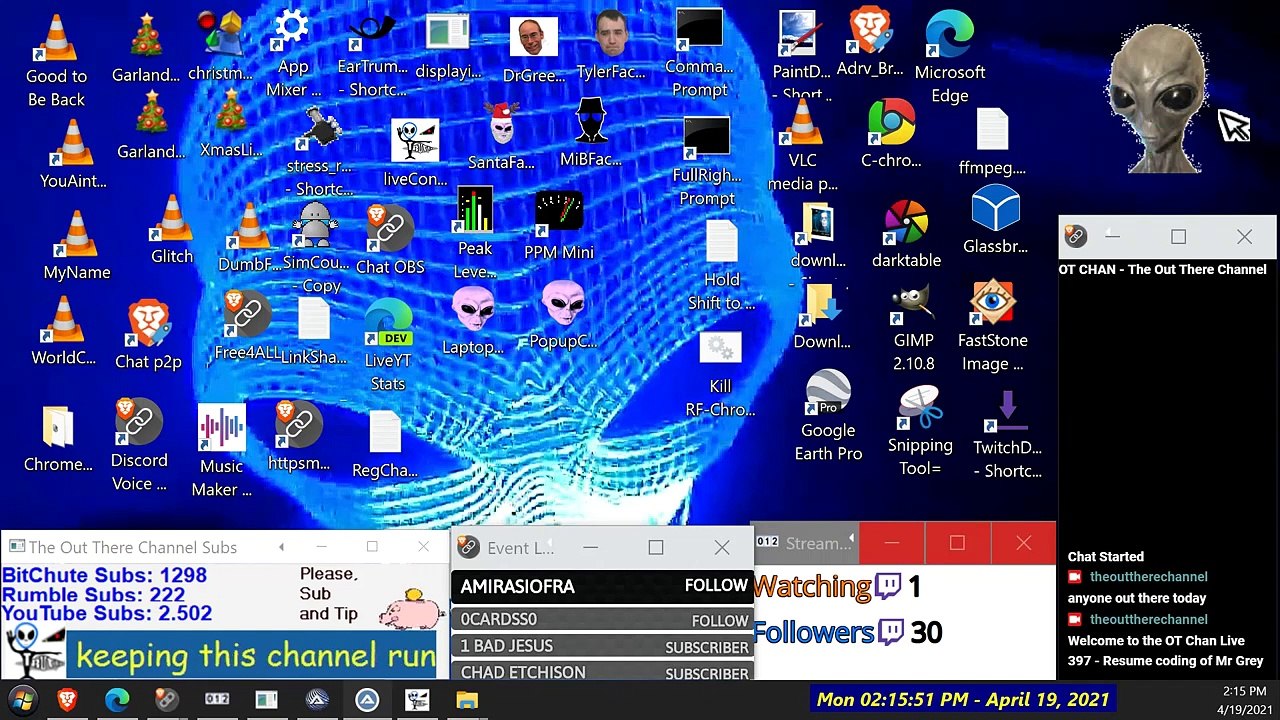This screenshot has width=1280, height=720.
Task: Launch the LiveYT Stats Edge Dev shortcut
Action: pos(388,346)
